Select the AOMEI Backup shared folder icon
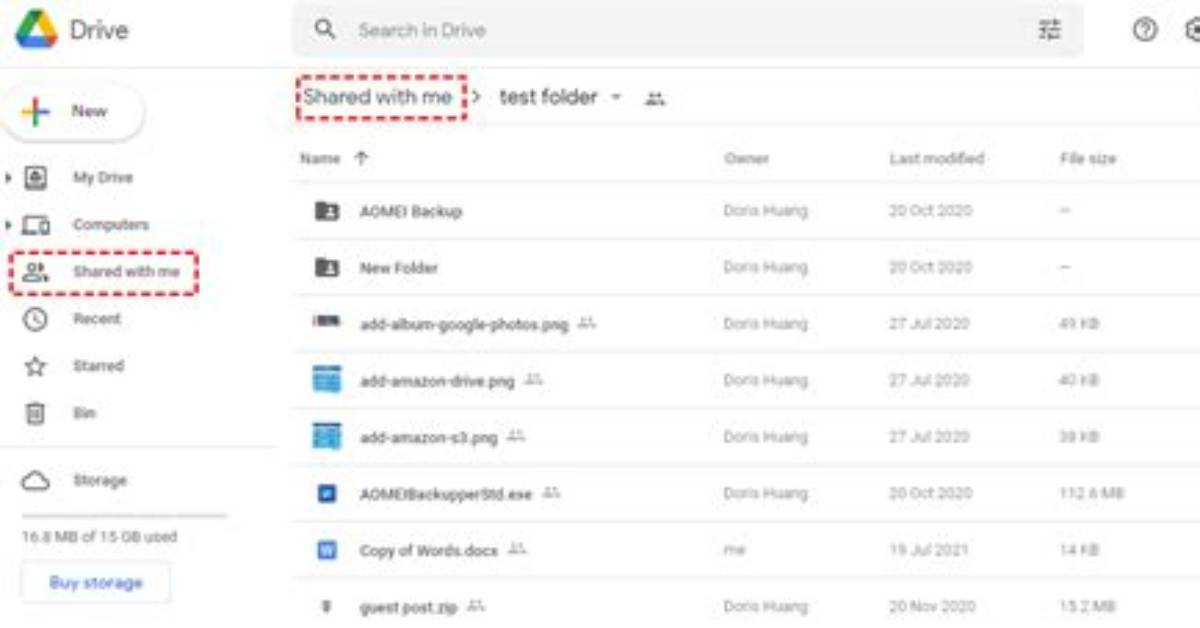This screenshot has width=1200, height=628. click(x=326, y=211)
